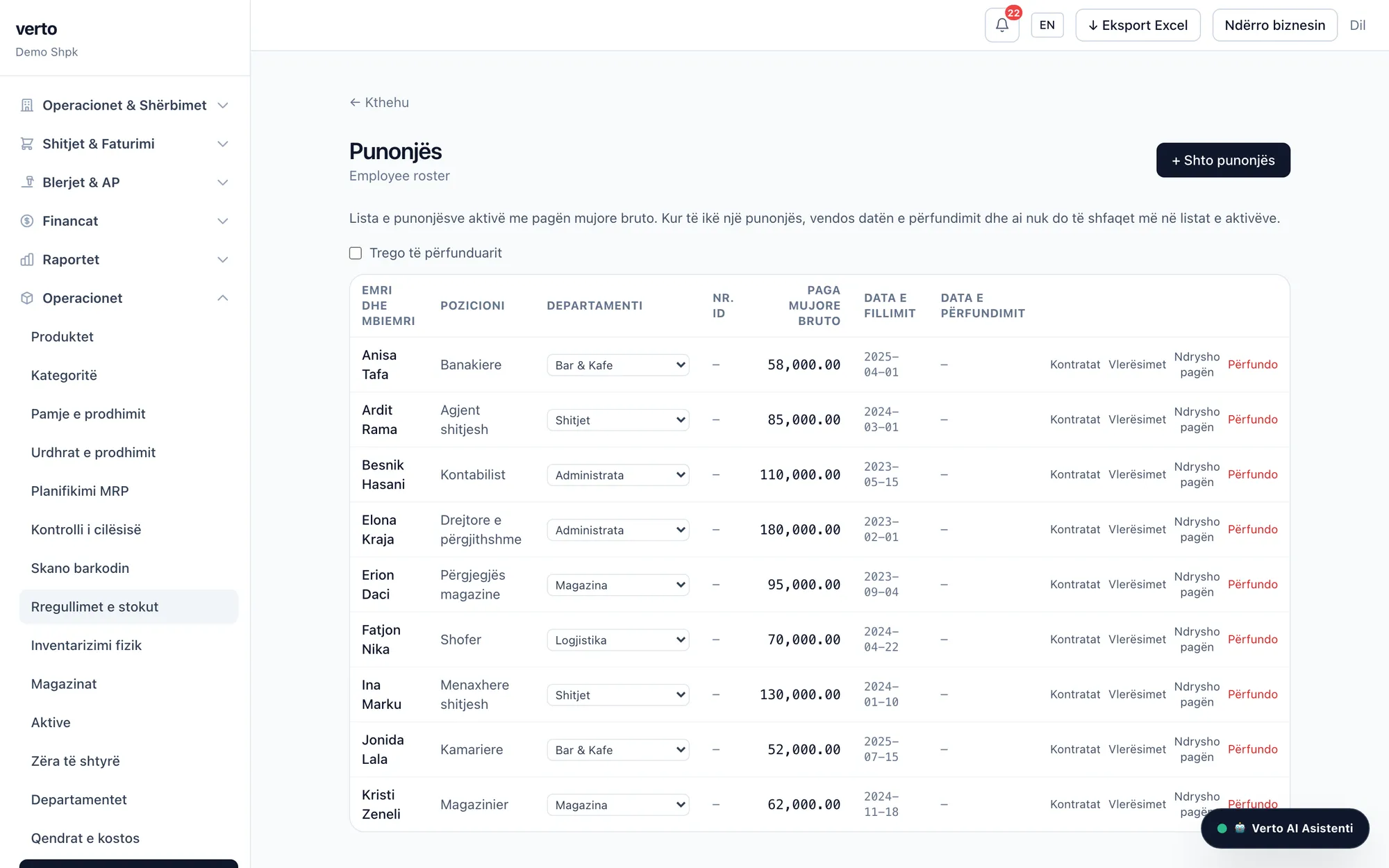Open the notifications bell icon

coord(1001,25)
